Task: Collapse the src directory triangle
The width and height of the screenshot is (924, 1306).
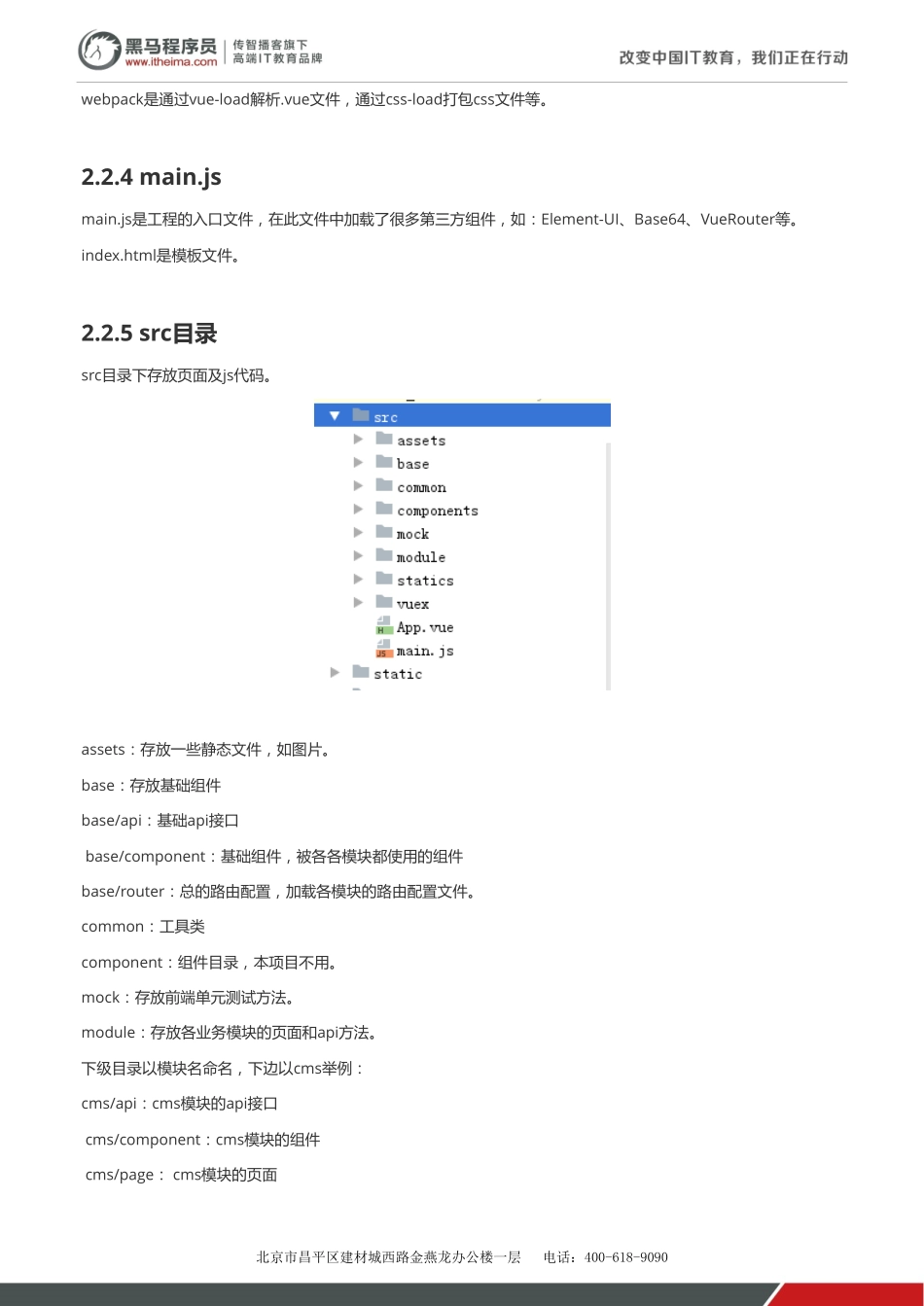Action: 334,414
